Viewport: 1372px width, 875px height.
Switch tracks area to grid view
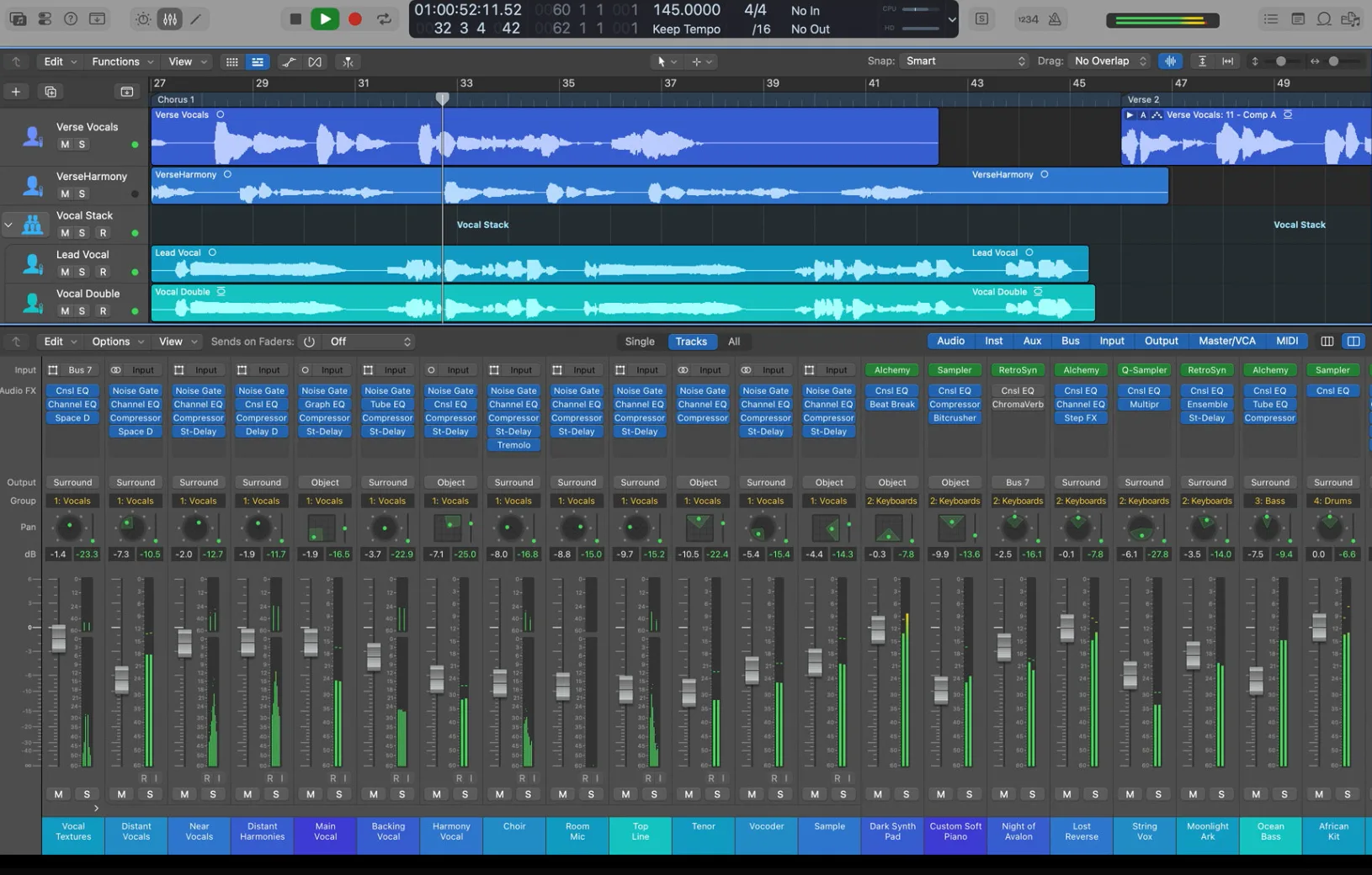[x=231, y=61]
